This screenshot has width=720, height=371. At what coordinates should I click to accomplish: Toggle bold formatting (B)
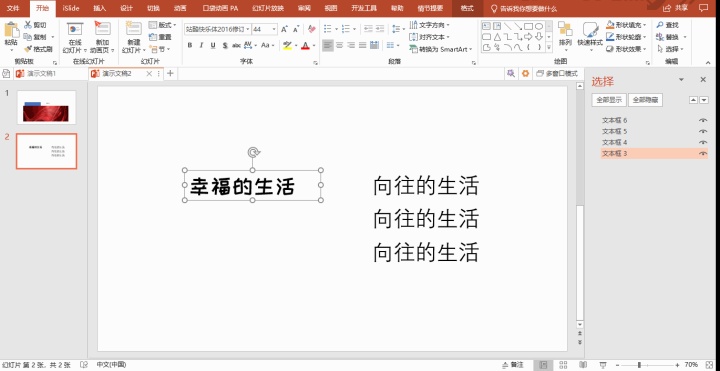coord(190,45)
